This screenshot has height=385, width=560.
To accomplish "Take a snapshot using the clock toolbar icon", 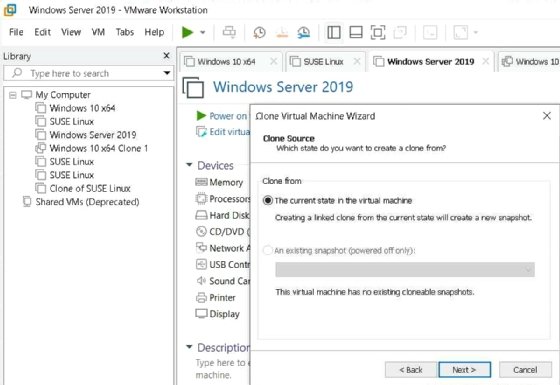I will click(x=259, y=32).
